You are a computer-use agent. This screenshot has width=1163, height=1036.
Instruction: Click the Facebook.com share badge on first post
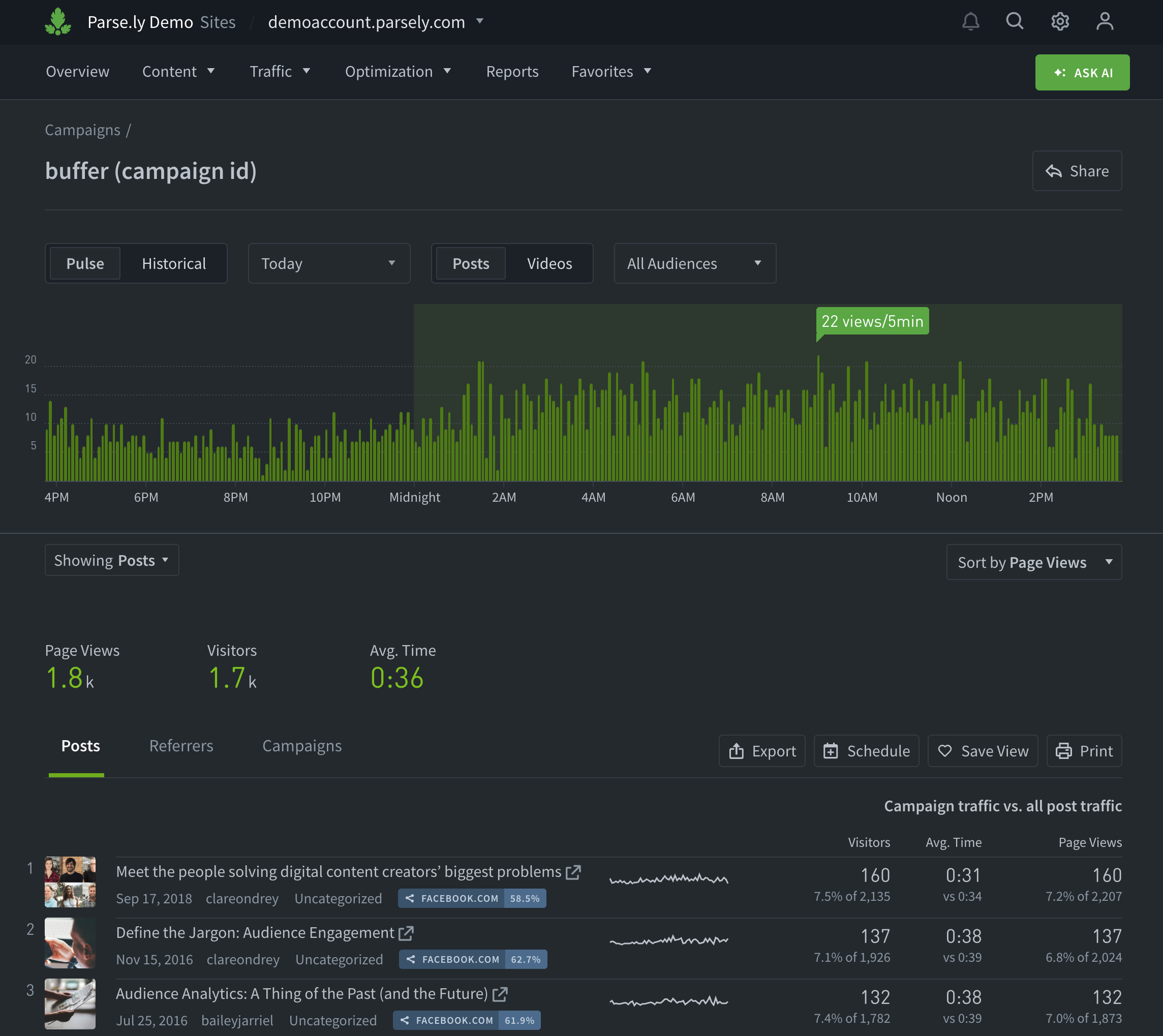(x=471, y=898)
